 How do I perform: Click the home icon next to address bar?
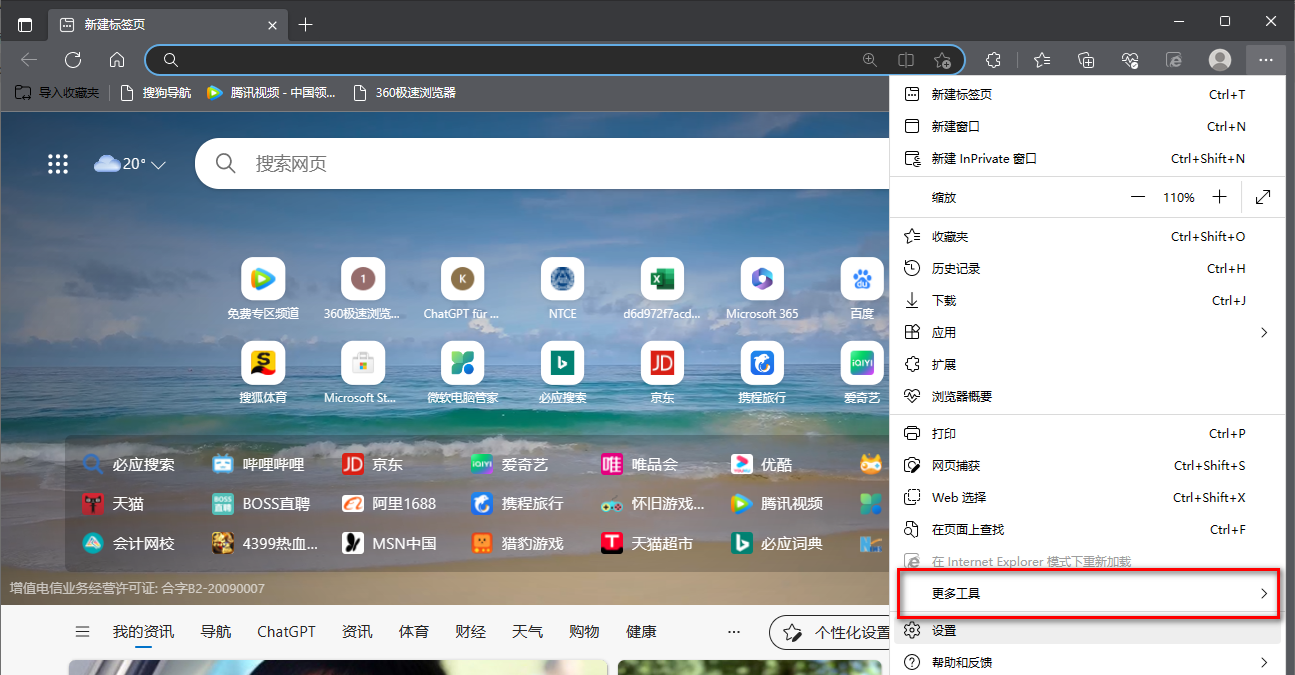click(x=117, y=60)
